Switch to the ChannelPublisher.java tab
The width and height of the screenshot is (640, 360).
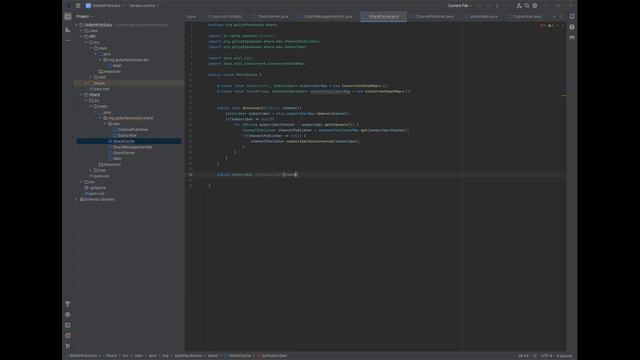[434, 17]
